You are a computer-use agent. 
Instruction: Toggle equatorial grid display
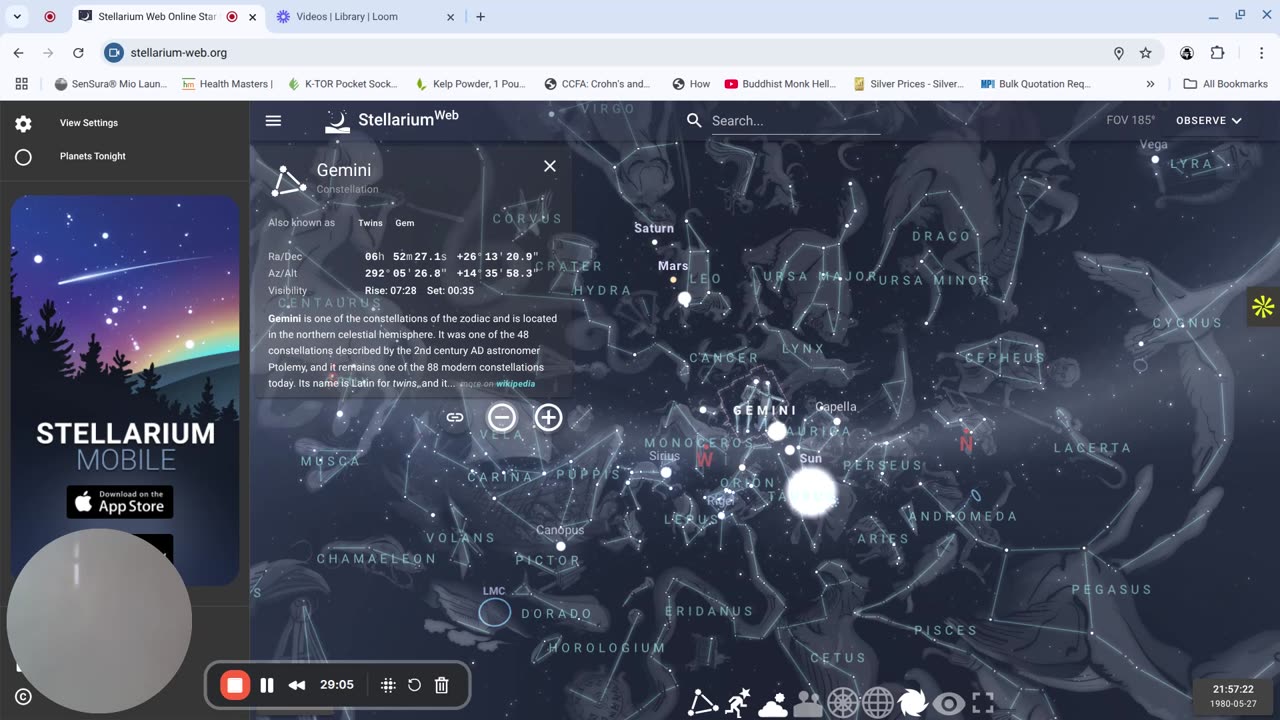(878, 704)
